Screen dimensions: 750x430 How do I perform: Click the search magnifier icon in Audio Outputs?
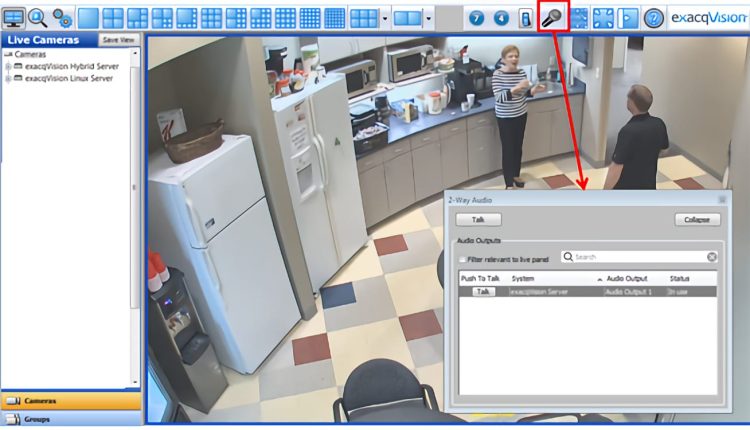[x=568, y=257]
